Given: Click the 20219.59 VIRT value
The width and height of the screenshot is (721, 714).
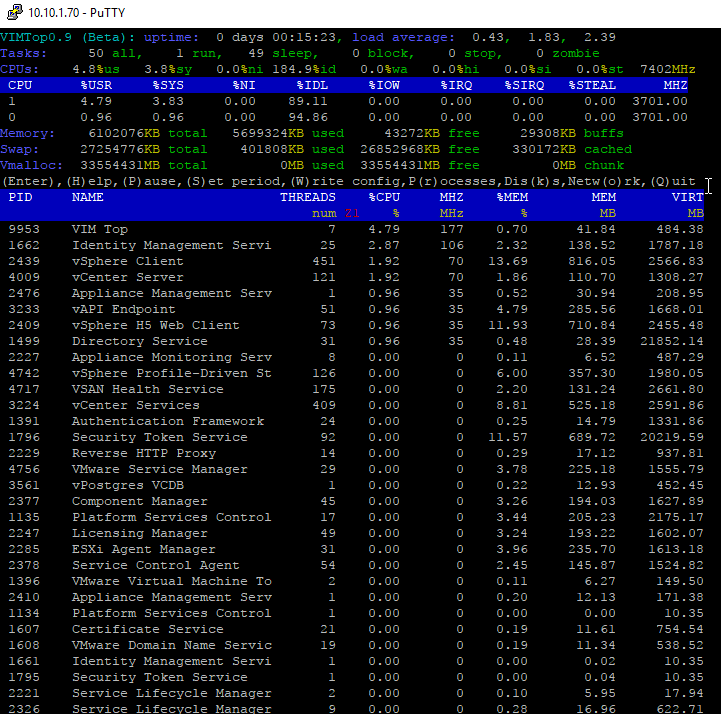Looking at the screenshot, I should pyautogui.click(x=672, y=437).
